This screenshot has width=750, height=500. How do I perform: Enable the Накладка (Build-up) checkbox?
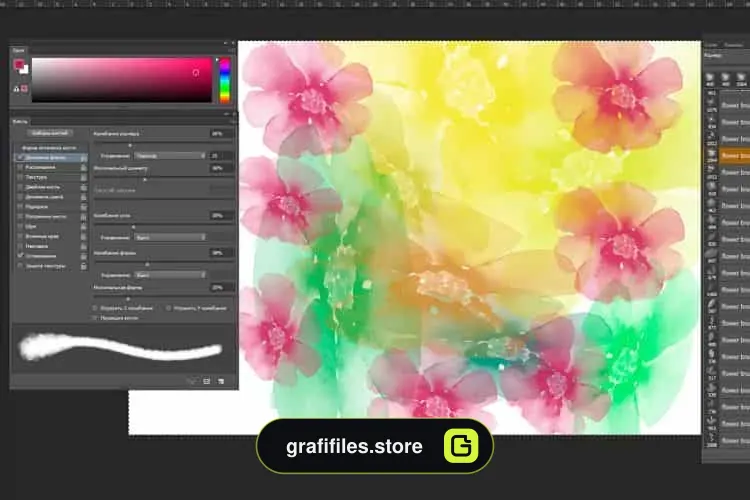tap(20, 246)
